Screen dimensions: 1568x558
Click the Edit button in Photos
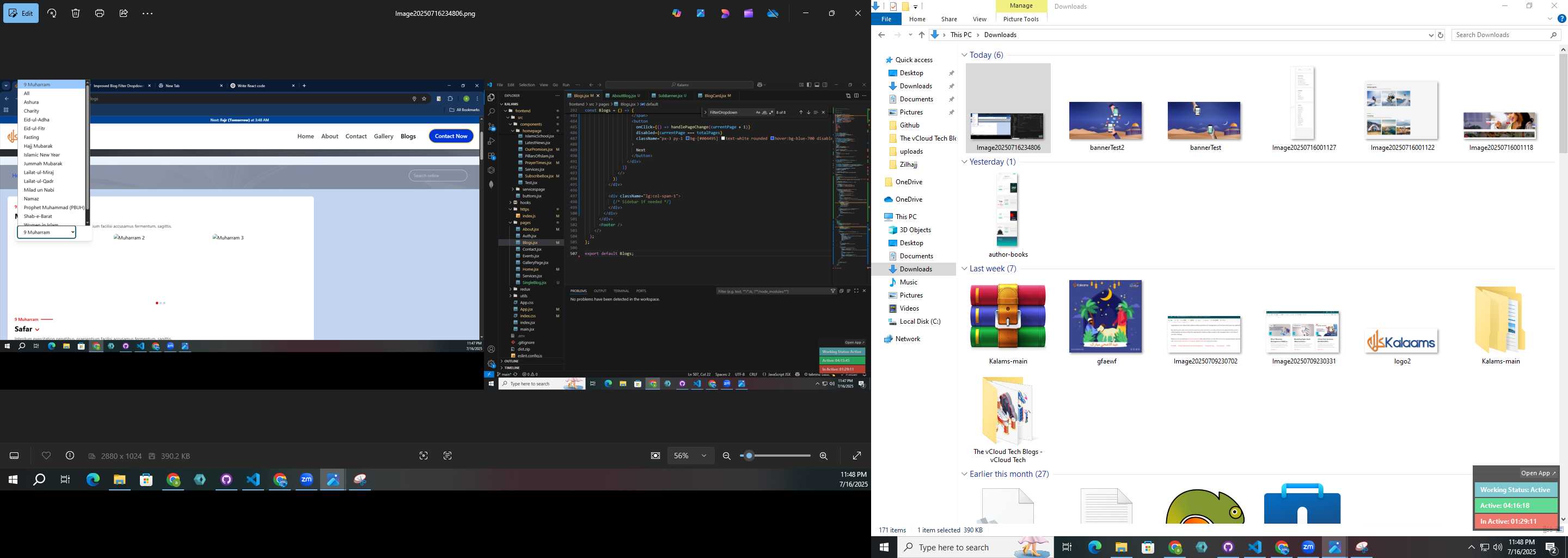click(21, 13)
